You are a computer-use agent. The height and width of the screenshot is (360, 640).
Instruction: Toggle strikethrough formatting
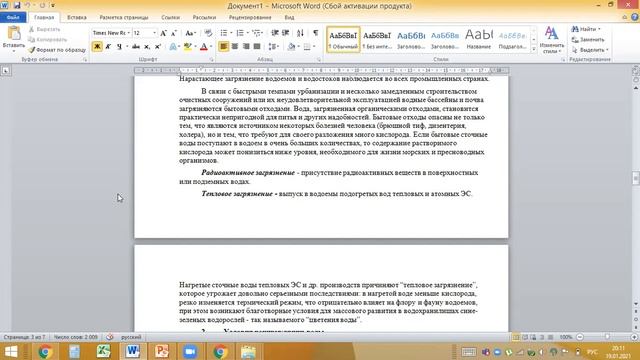(136, 47)
